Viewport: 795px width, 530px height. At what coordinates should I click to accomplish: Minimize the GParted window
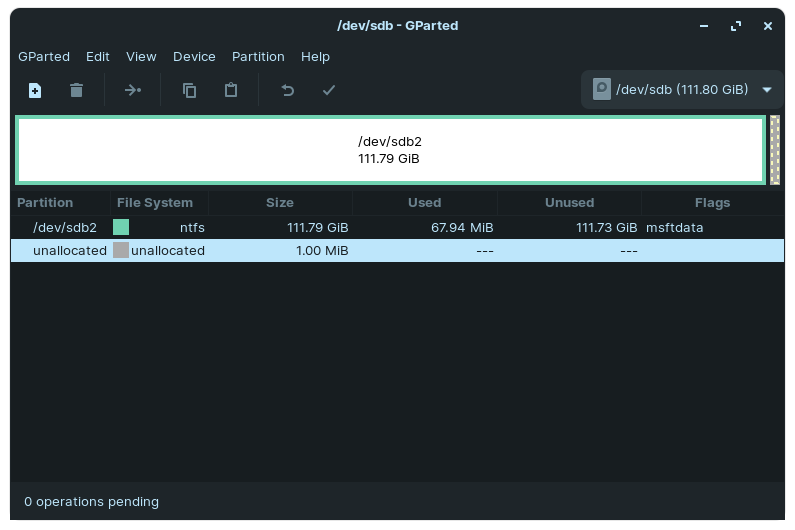[x=704, y=26]
